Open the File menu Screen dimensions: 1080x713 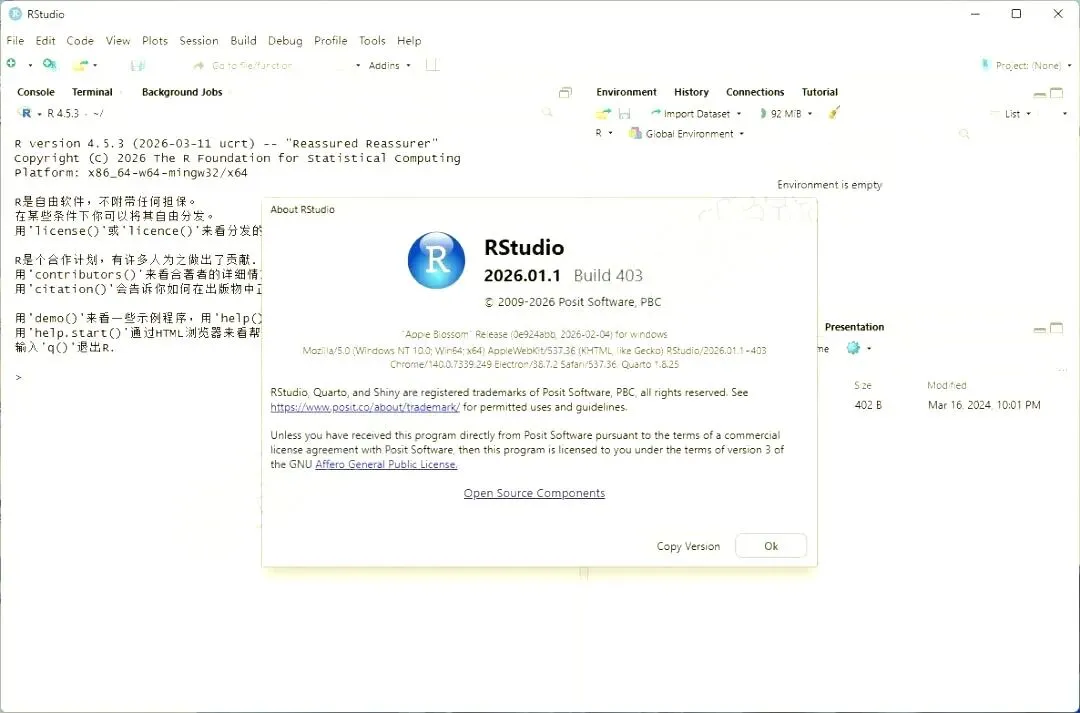15,41
